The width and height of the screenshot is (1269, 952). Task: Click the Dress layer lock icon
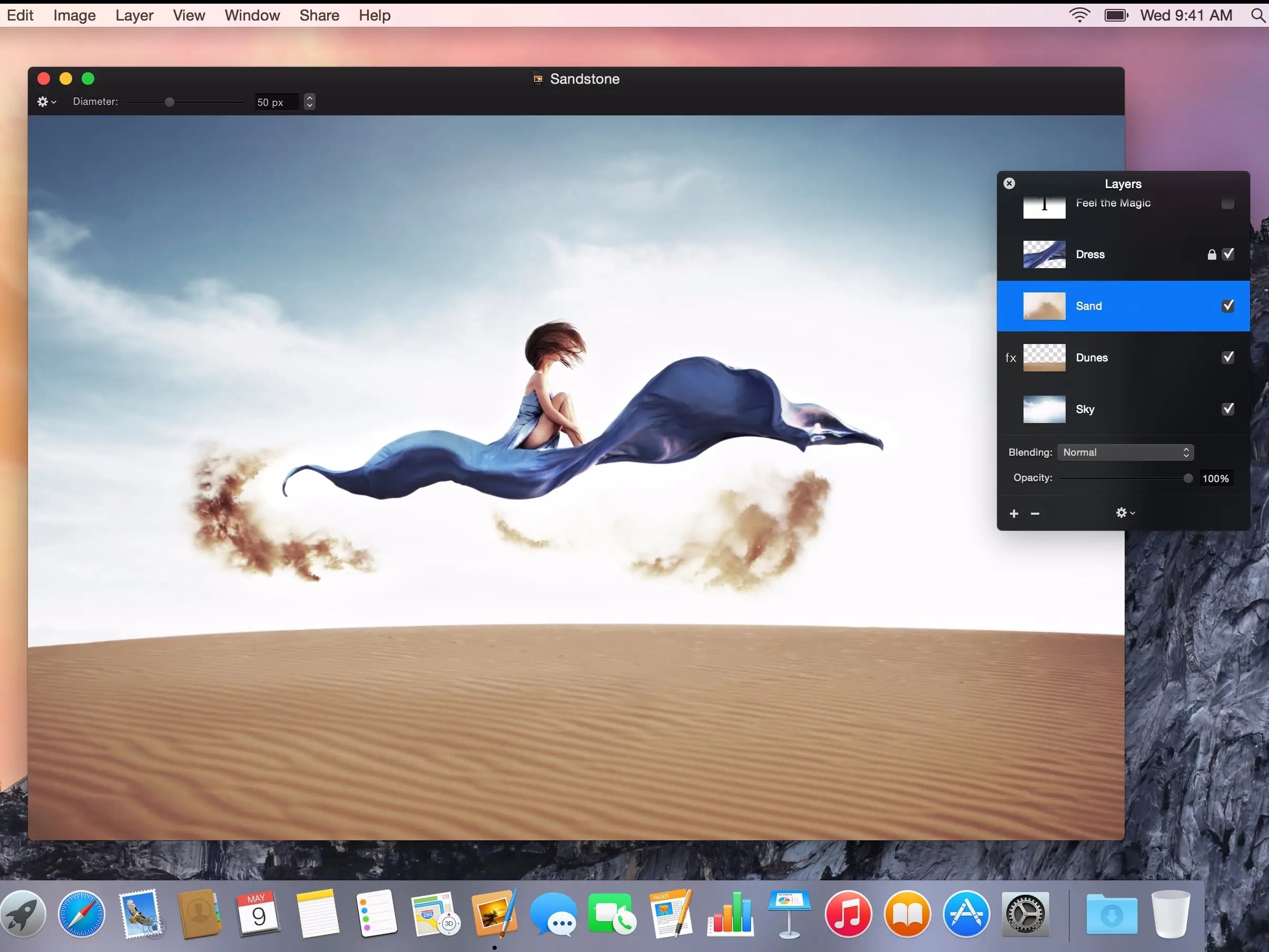pyautogui.click(x=1211, y=254)
